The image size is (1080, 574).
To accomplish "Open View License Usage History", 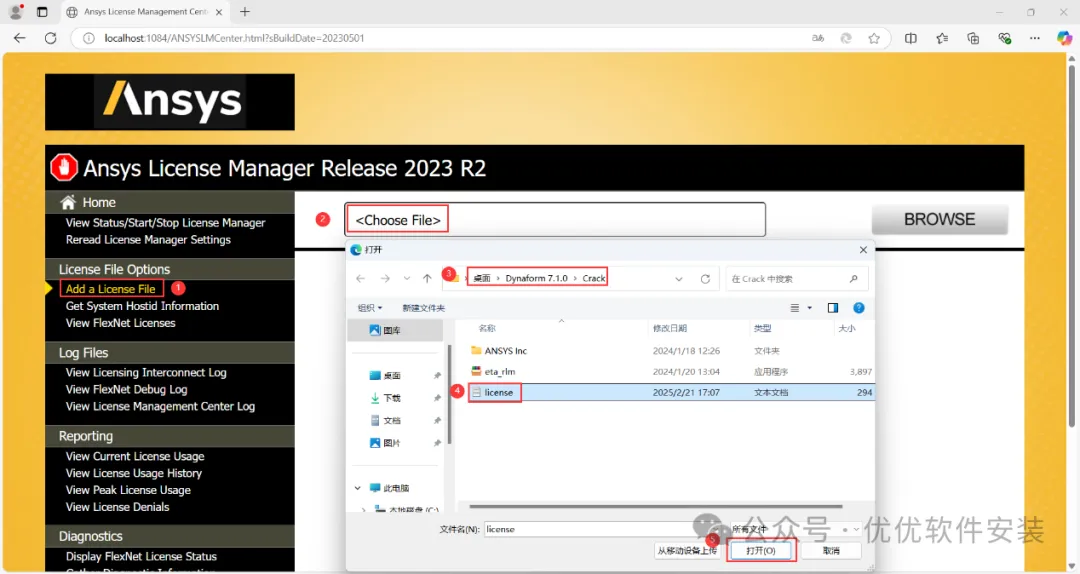I will (x=134, y=473).
